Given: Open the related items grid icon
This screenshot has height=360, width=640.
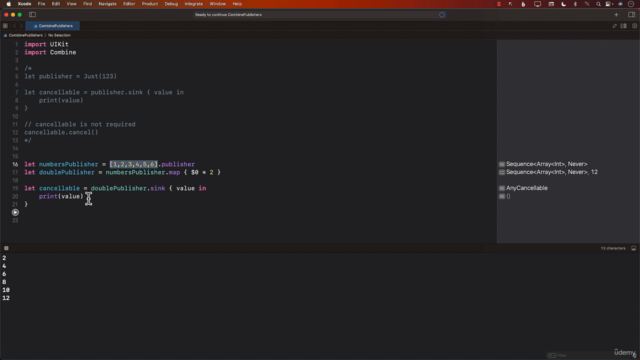Looking at the screenshot, I should (5, 26).
